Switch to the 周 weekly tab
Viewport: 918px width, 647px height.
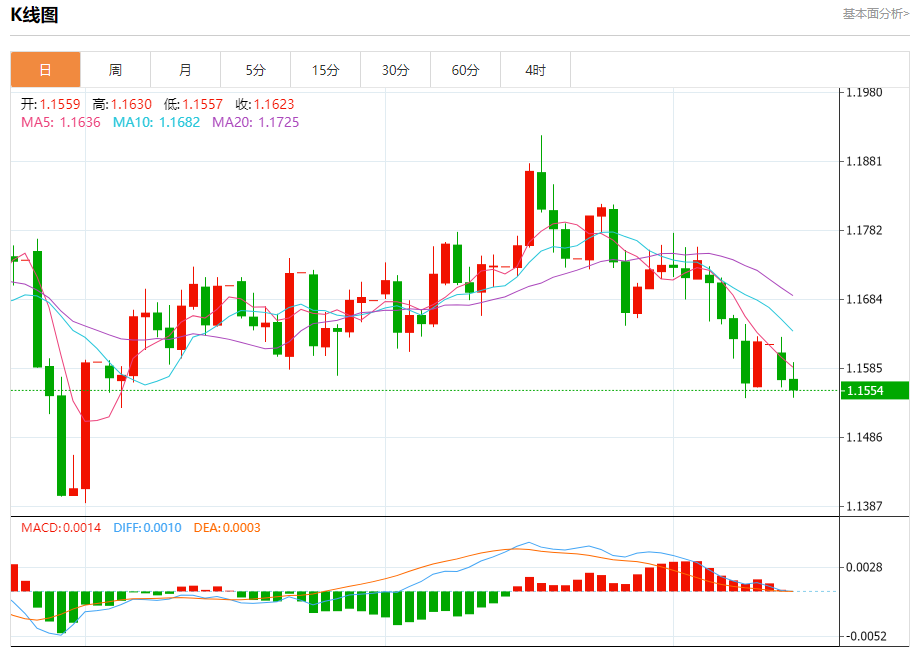115,70
